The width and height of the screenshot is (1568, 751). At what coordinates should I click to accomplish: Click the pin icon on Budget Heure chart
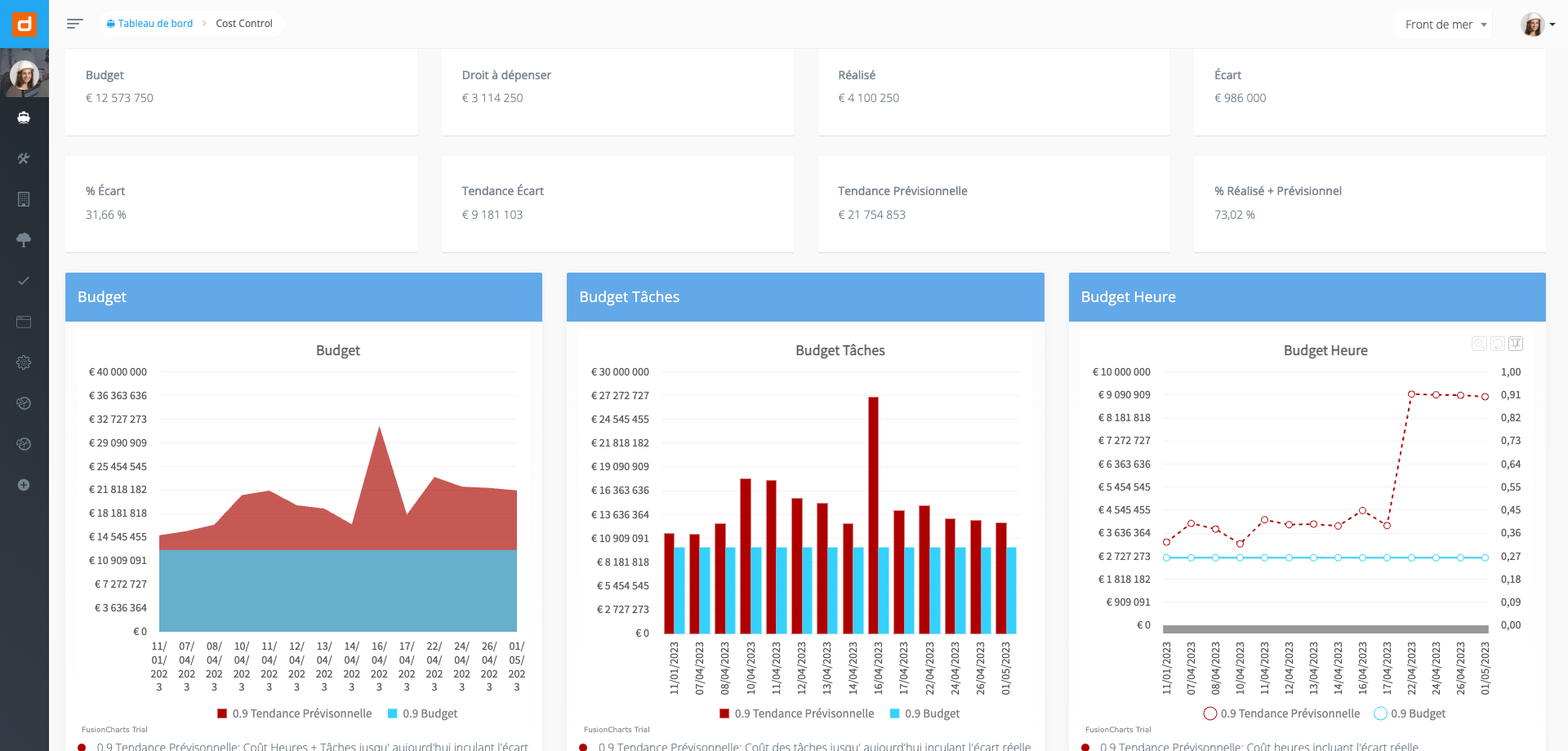pyautogui.click(x=1516, y=344)
